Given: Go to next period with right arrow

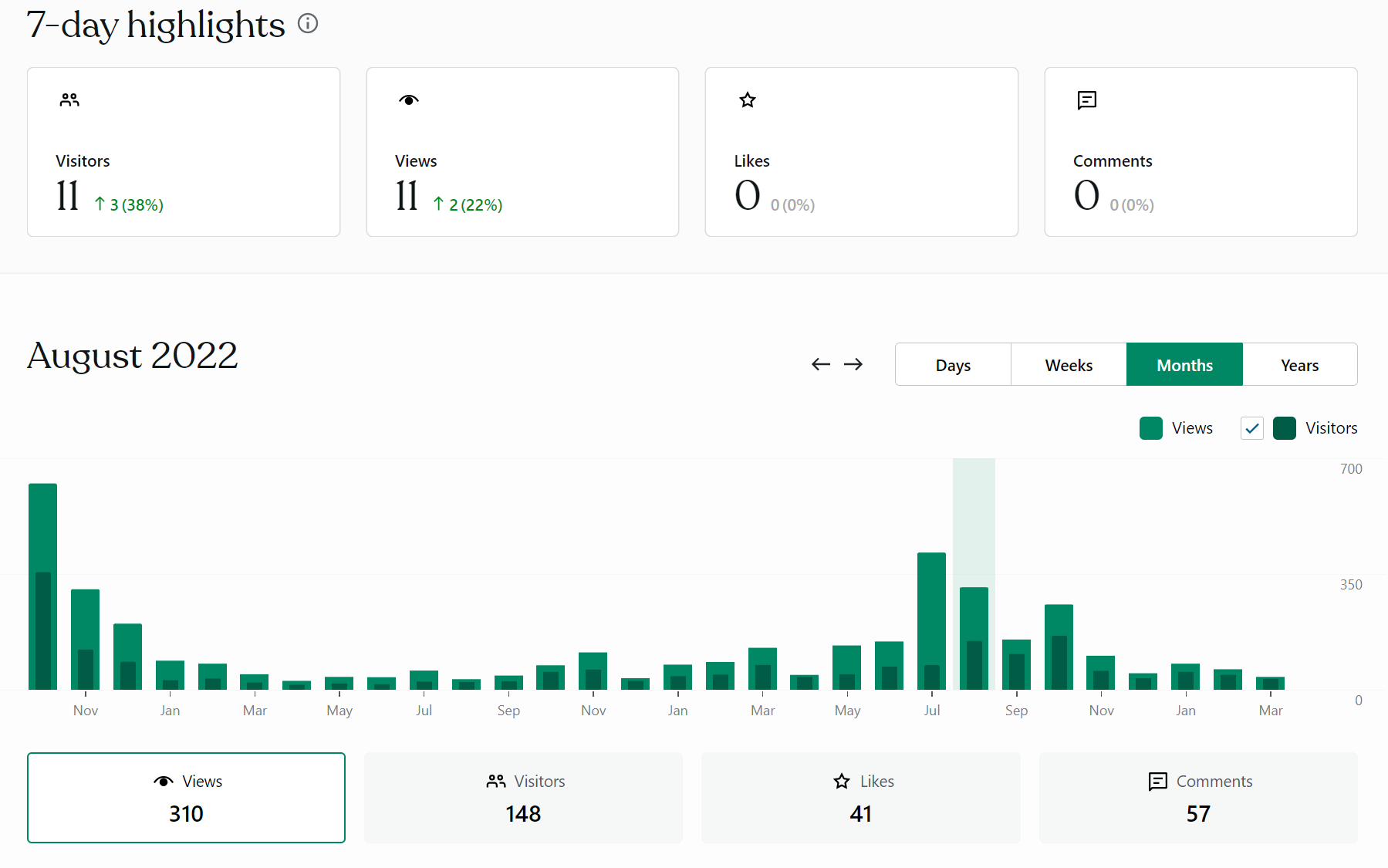Looking at the screenshot, I should click(853, 364).
